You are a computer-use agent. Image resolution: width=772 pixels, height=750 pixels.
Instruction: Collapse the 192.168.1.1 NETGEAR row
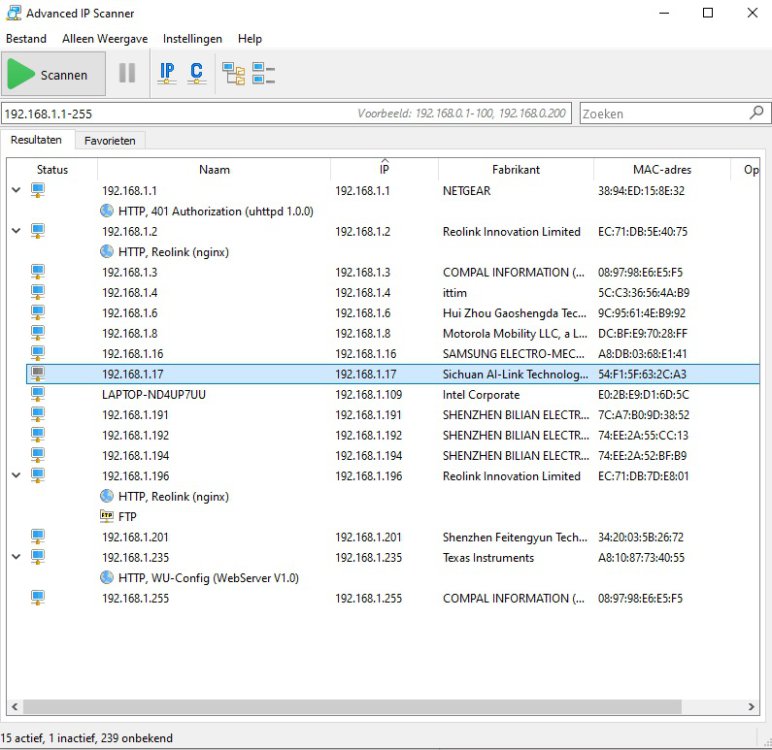click(15, 190)
